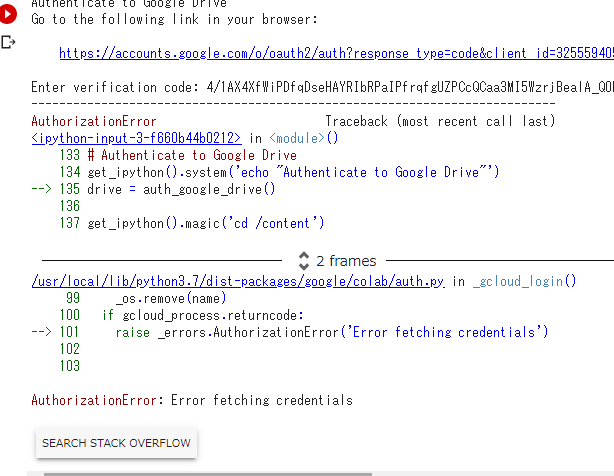614x476 pixels.
Task: Click the <module> text in traceback
Action: point(298,138)
